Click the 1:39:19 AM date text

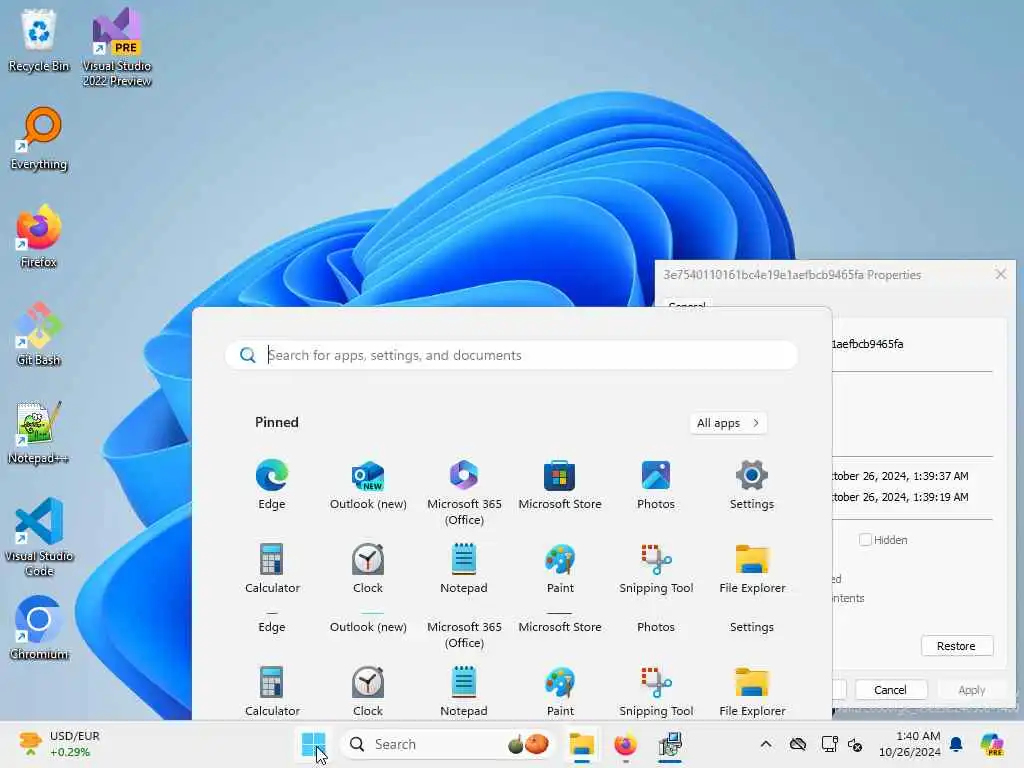click(x=900, y=497)
